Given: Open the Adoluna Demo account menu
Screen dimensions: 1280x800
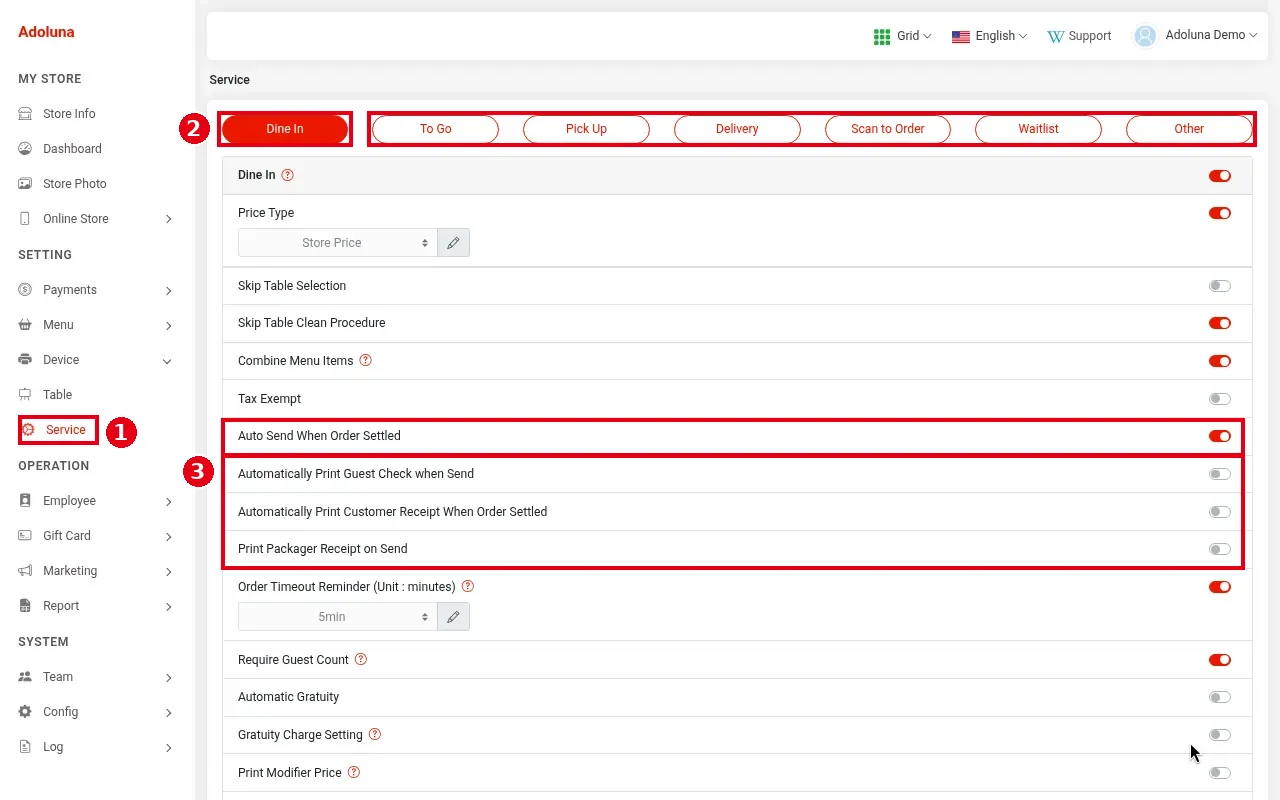Looking at the screenshot, I should tap(1195, 36).
